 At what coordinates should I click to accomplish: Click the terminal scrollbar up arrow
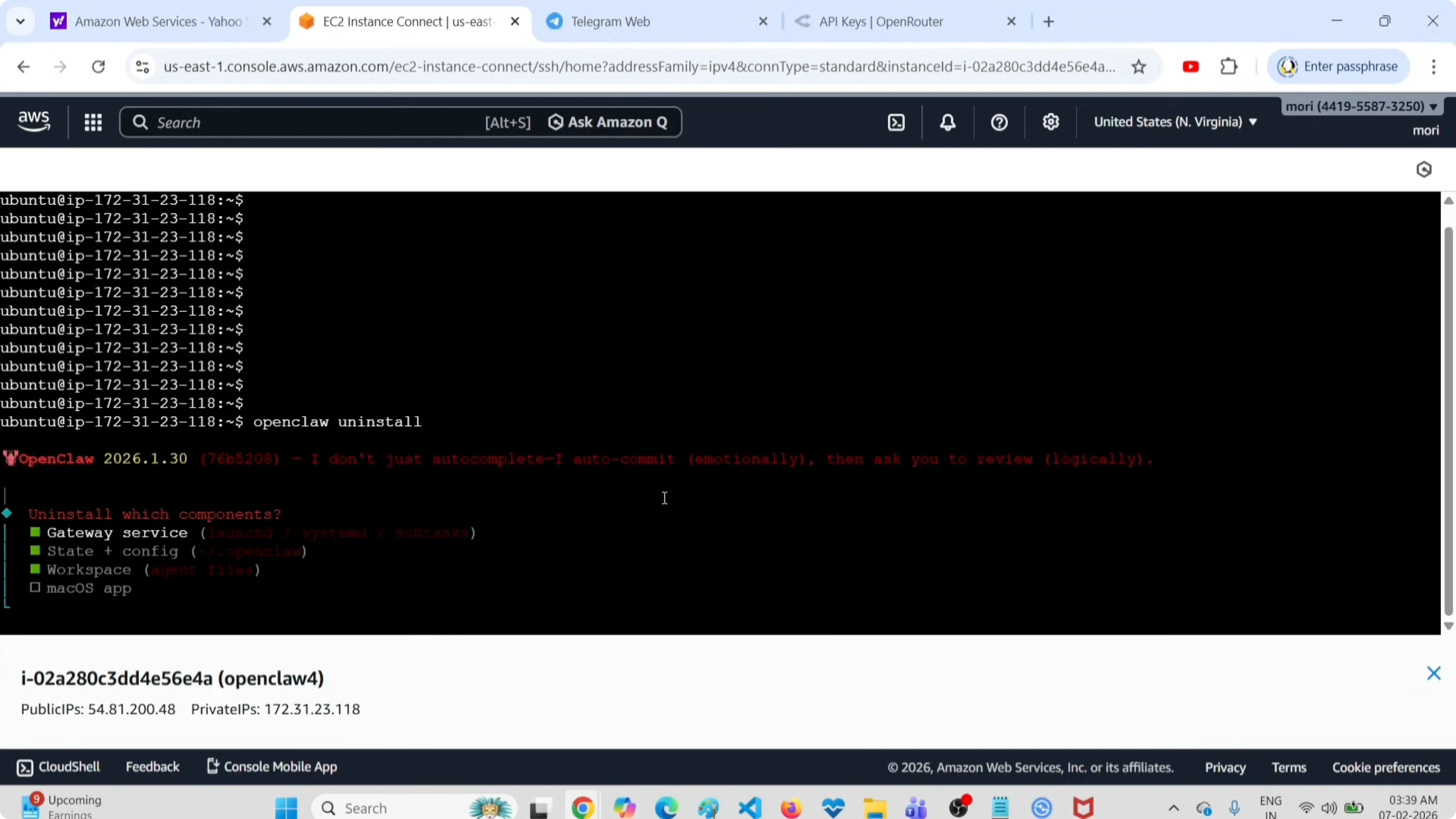[x=1448, y=201]
